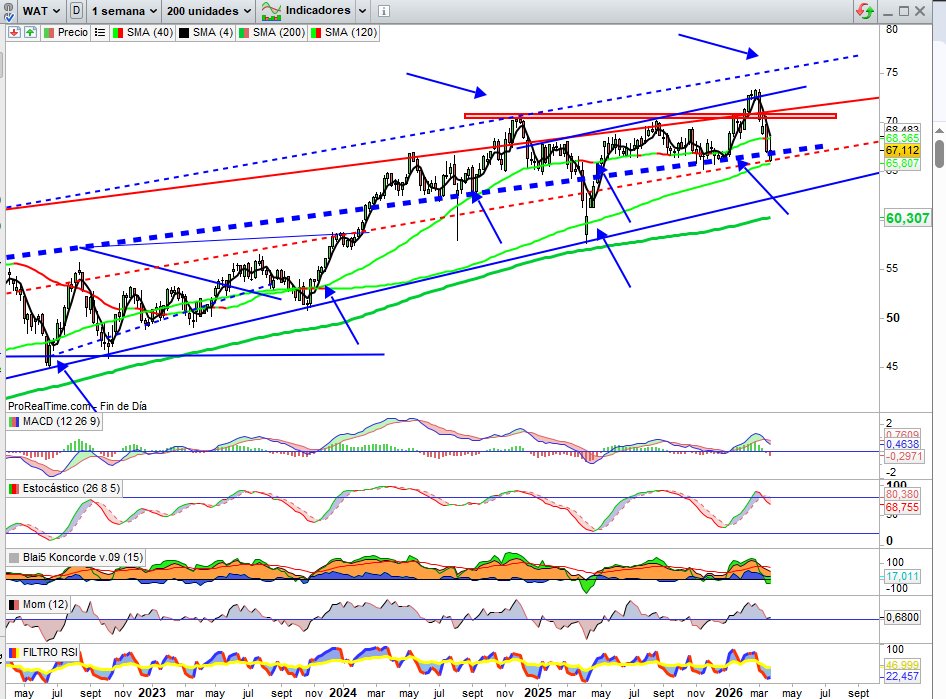This screenshot has width=946, height=699.
Task: Select the SMA (40) indicator label
Action: (x=150, y=33)
